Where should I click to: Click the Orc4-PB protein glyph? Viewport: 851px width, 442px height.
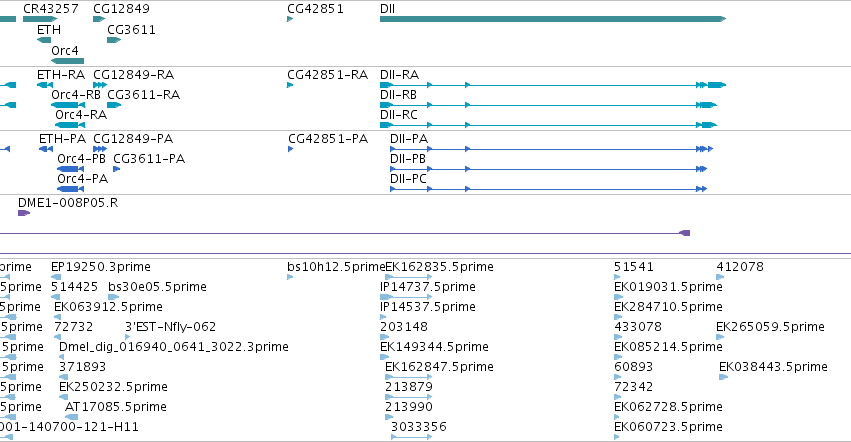[x=71, y=169]
